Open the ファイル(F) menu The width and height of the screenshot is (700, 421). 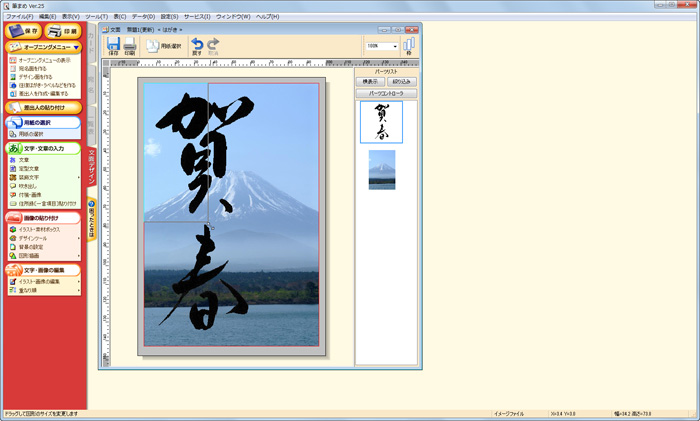click(x=19, y=17)
